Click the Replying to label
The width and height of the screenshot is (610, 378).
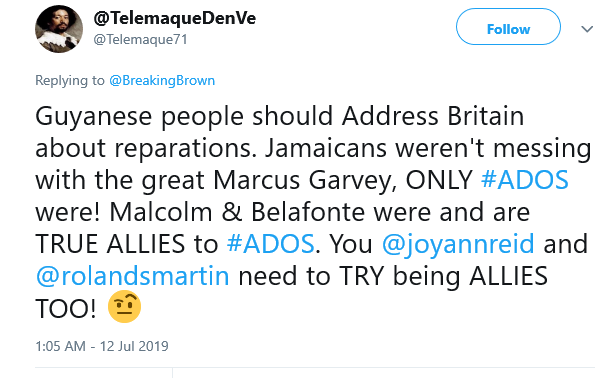pyautogui.click(x=70, y=80)
